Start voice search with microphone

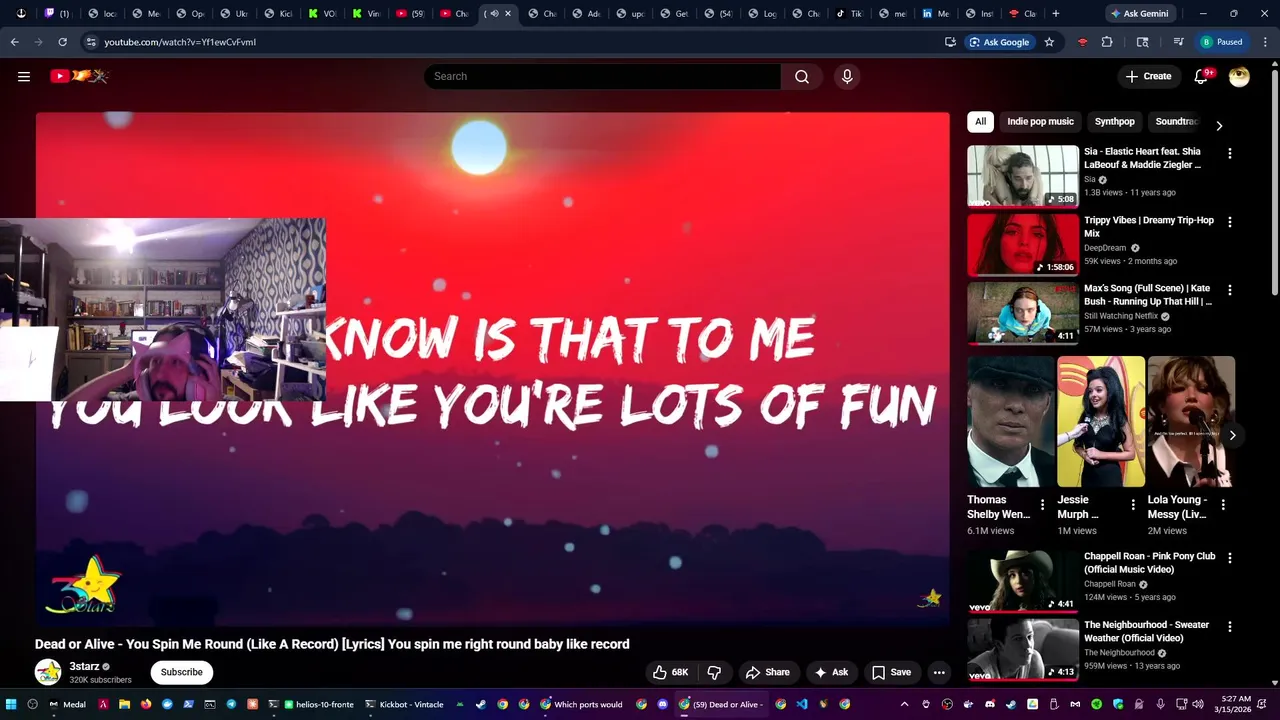pyautogui.click(x=847, y=76)
